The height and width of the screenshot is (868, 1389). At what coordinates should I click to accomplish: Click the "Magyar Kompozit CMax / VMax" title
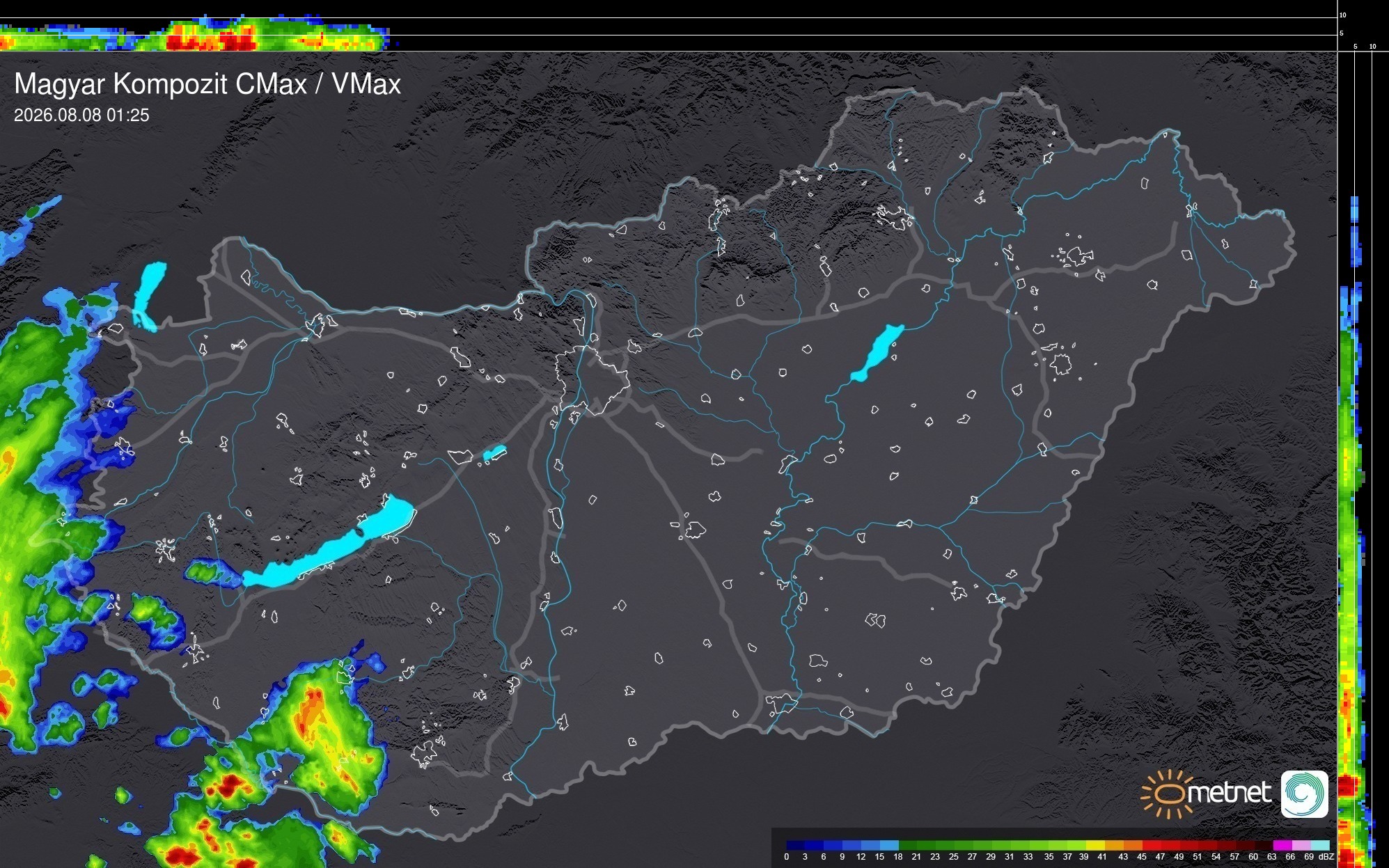pos(207,84)
